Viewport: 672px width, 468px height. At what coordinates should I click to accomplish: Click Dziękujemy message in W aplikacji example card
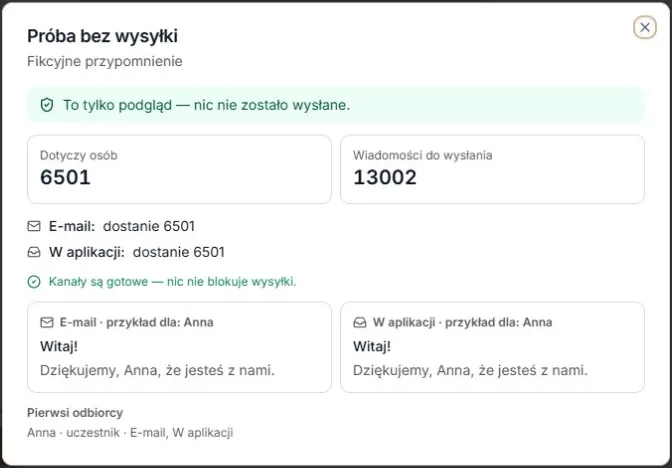[470, 370]
